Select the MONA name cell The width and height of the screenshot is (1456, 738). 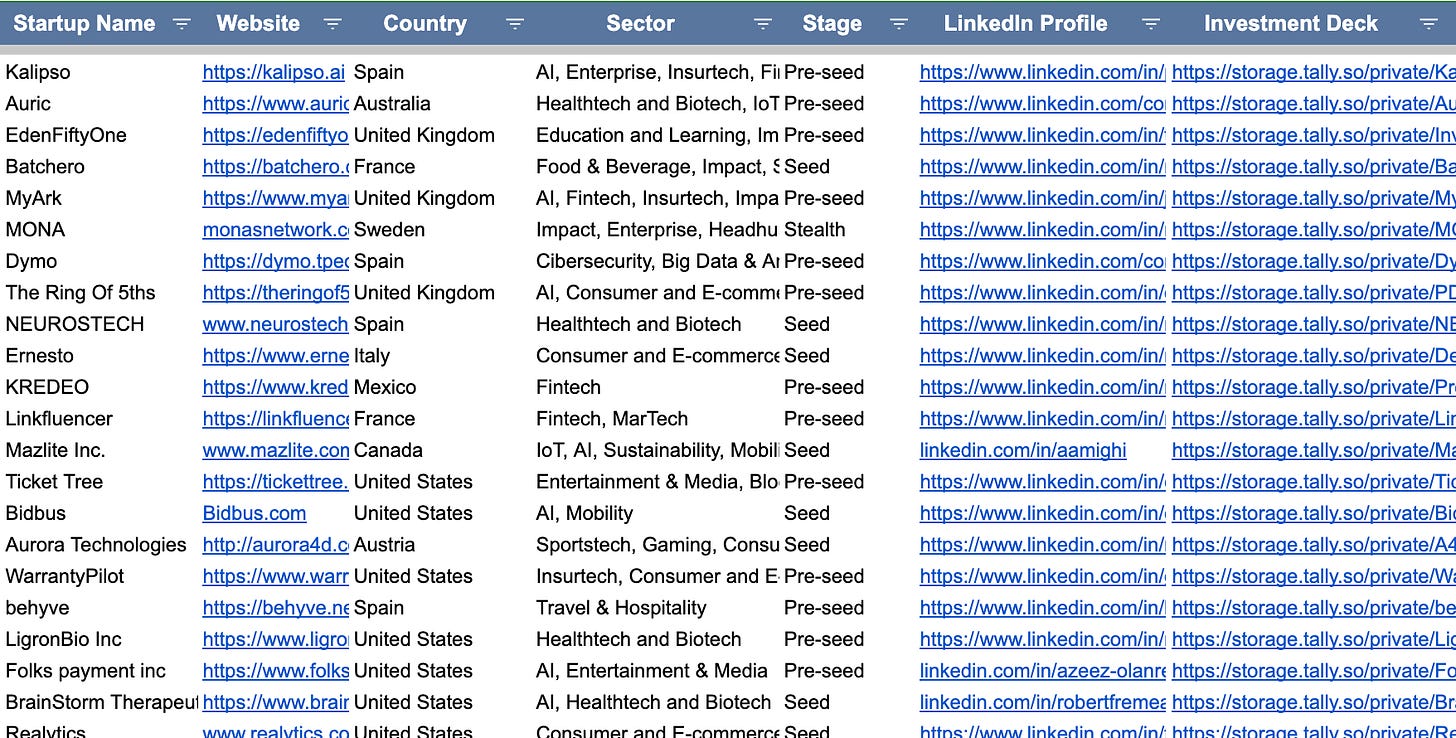[x=35, y=230]
